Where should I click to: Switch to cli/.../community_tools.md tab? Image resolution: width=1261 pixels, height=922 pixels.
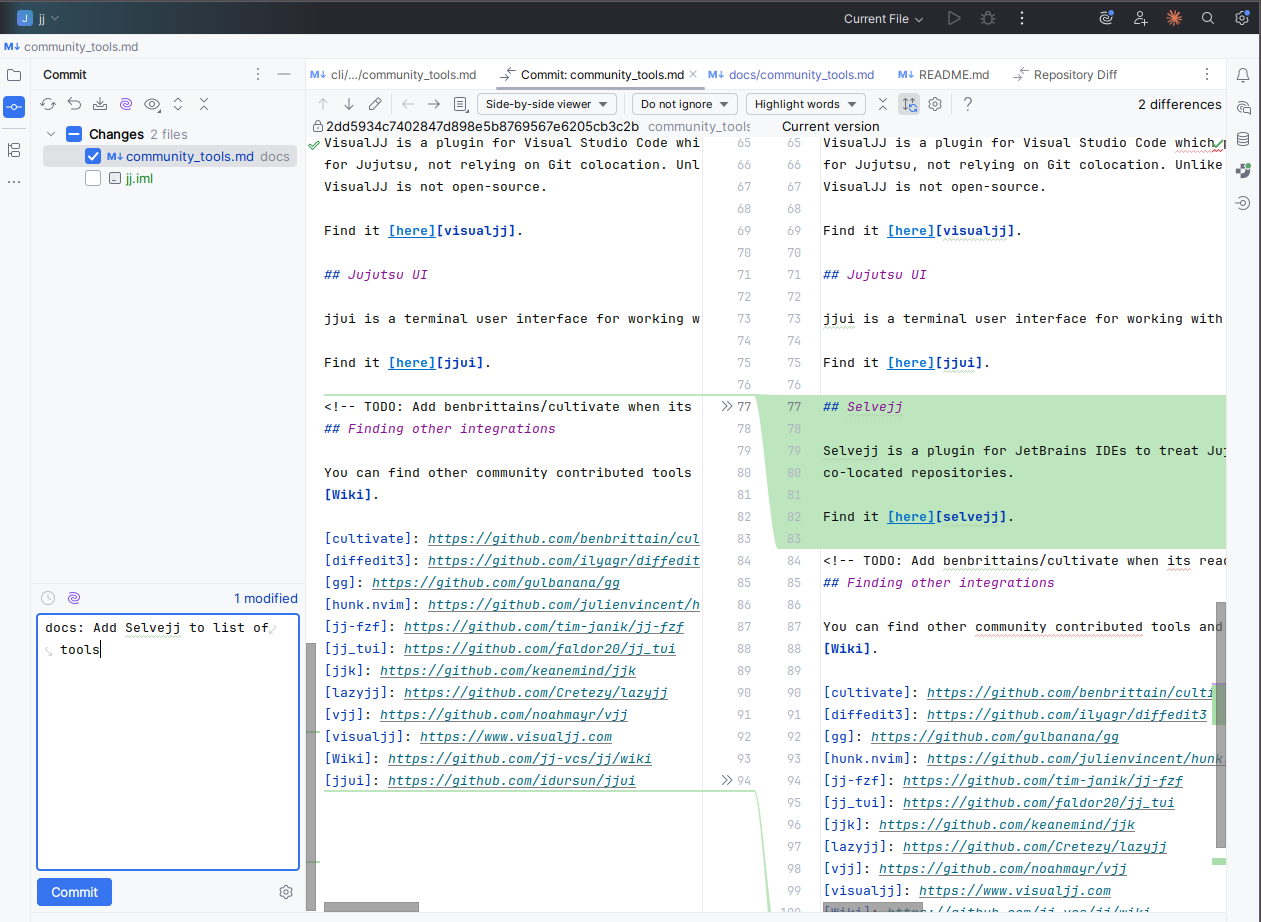pyautogui.click(x=393, y=74)
